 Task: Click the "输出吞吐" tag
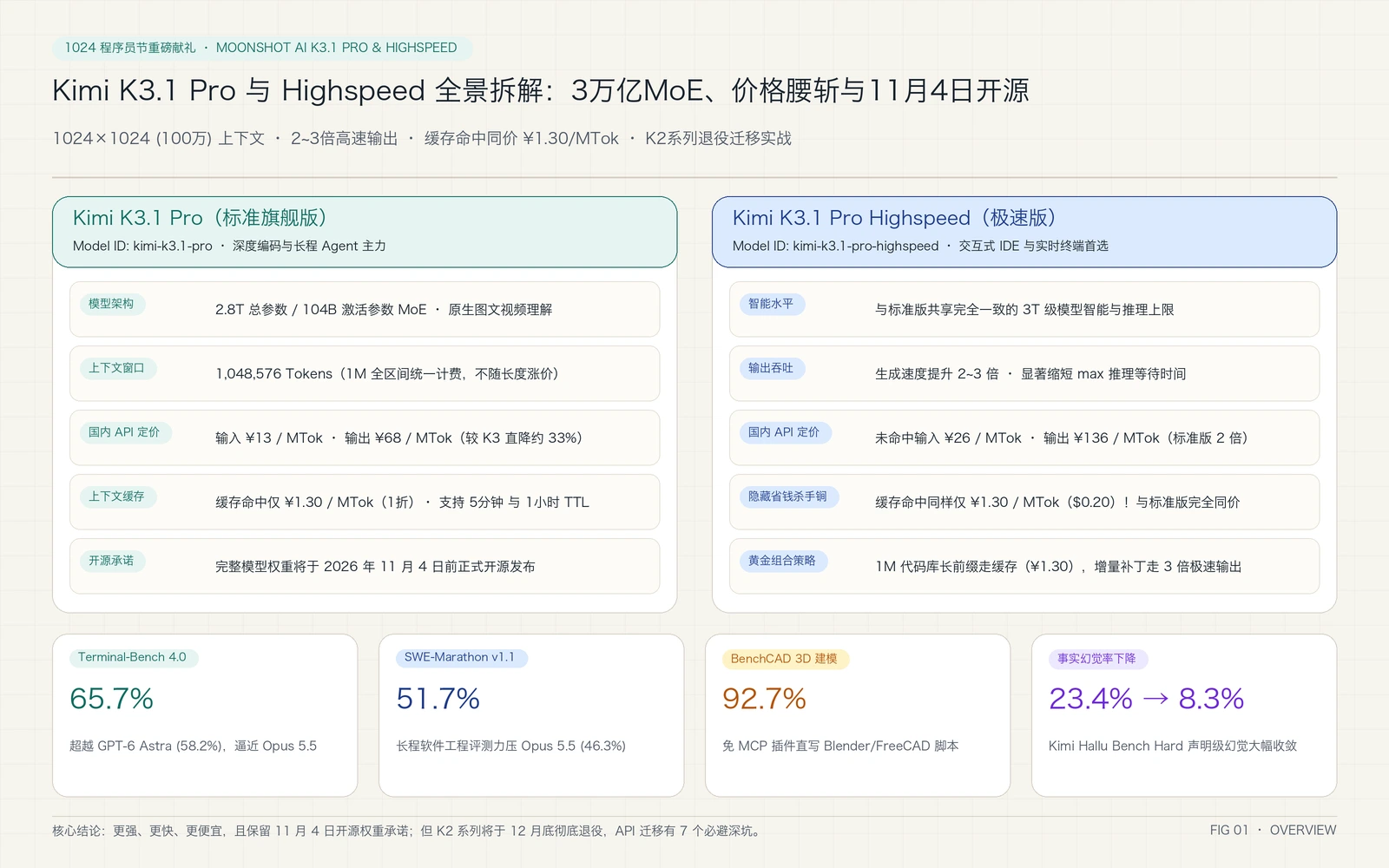pyautogui.click(x=771, y=368)
